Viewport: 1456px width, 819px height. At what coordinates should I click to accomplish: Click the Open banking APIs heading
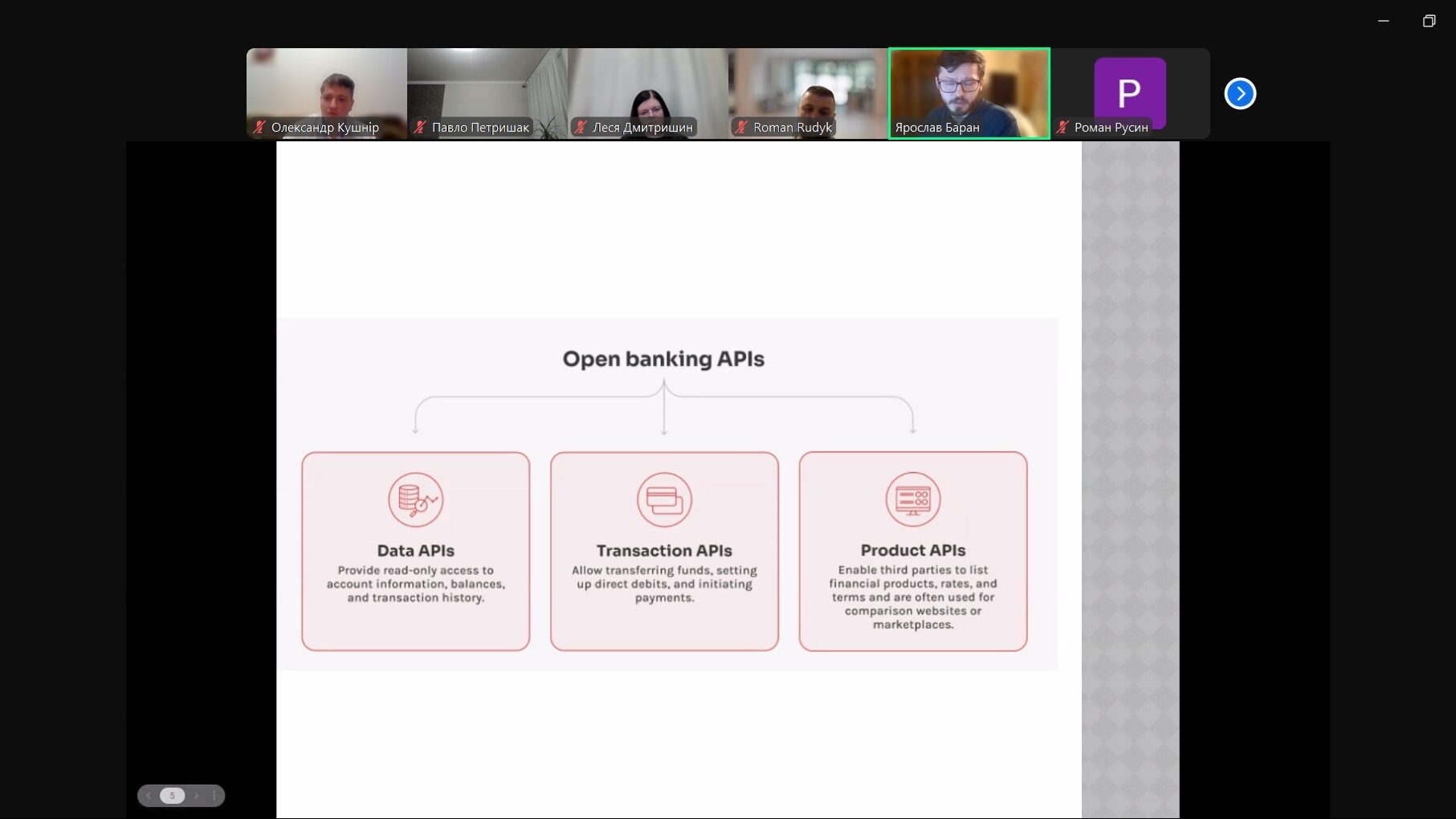663,359
